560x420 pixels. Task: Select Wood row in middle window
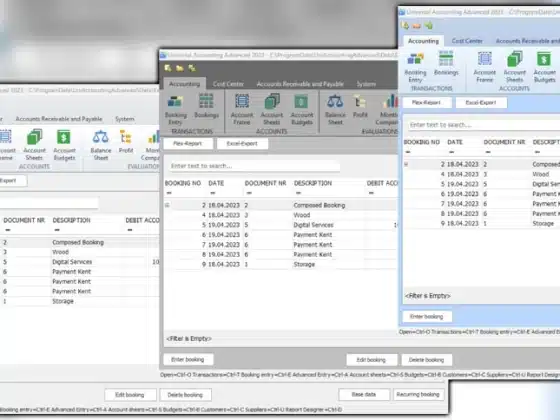(x=281, y=215)
